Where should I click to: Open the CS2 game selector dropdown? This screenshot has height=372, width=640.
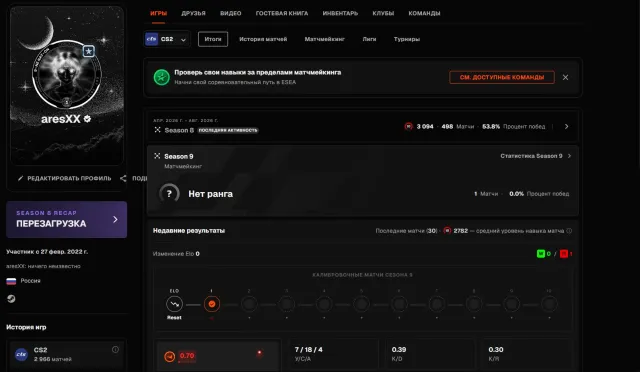point(167,39)
